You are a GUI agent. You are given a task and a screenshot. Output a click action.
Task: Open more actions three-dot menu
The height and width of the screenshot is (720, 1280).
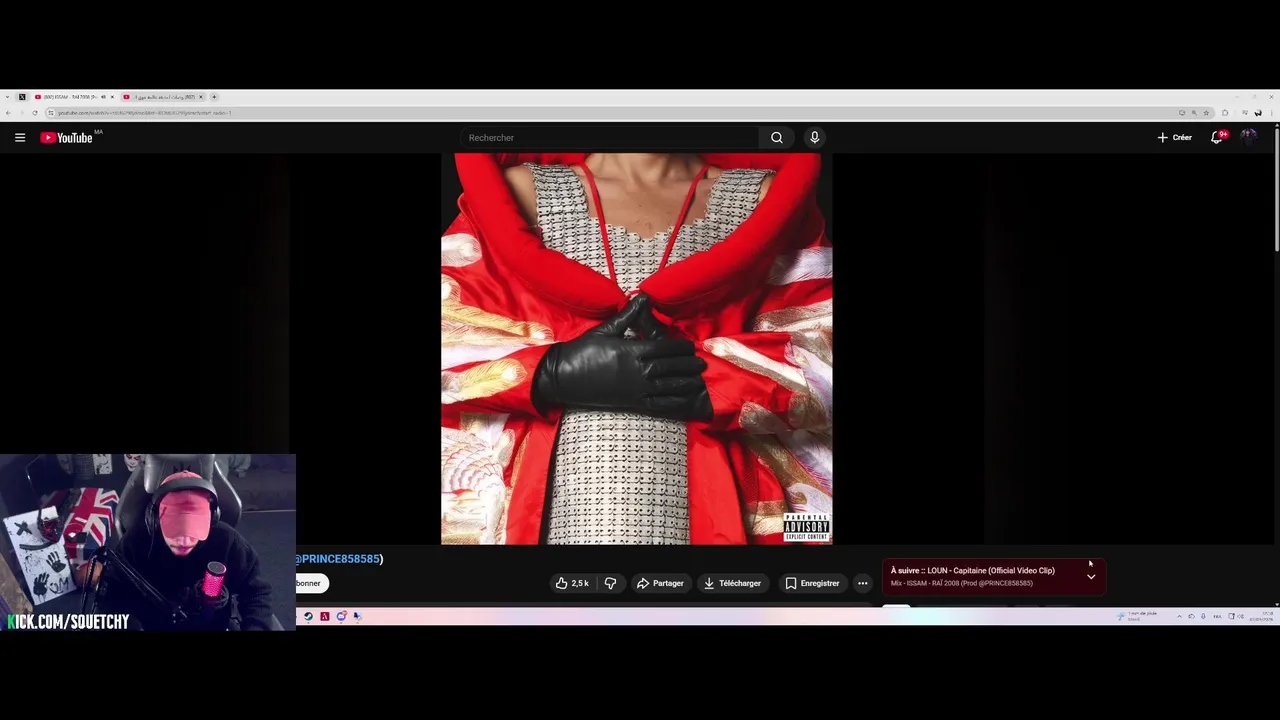click(862, 583)
